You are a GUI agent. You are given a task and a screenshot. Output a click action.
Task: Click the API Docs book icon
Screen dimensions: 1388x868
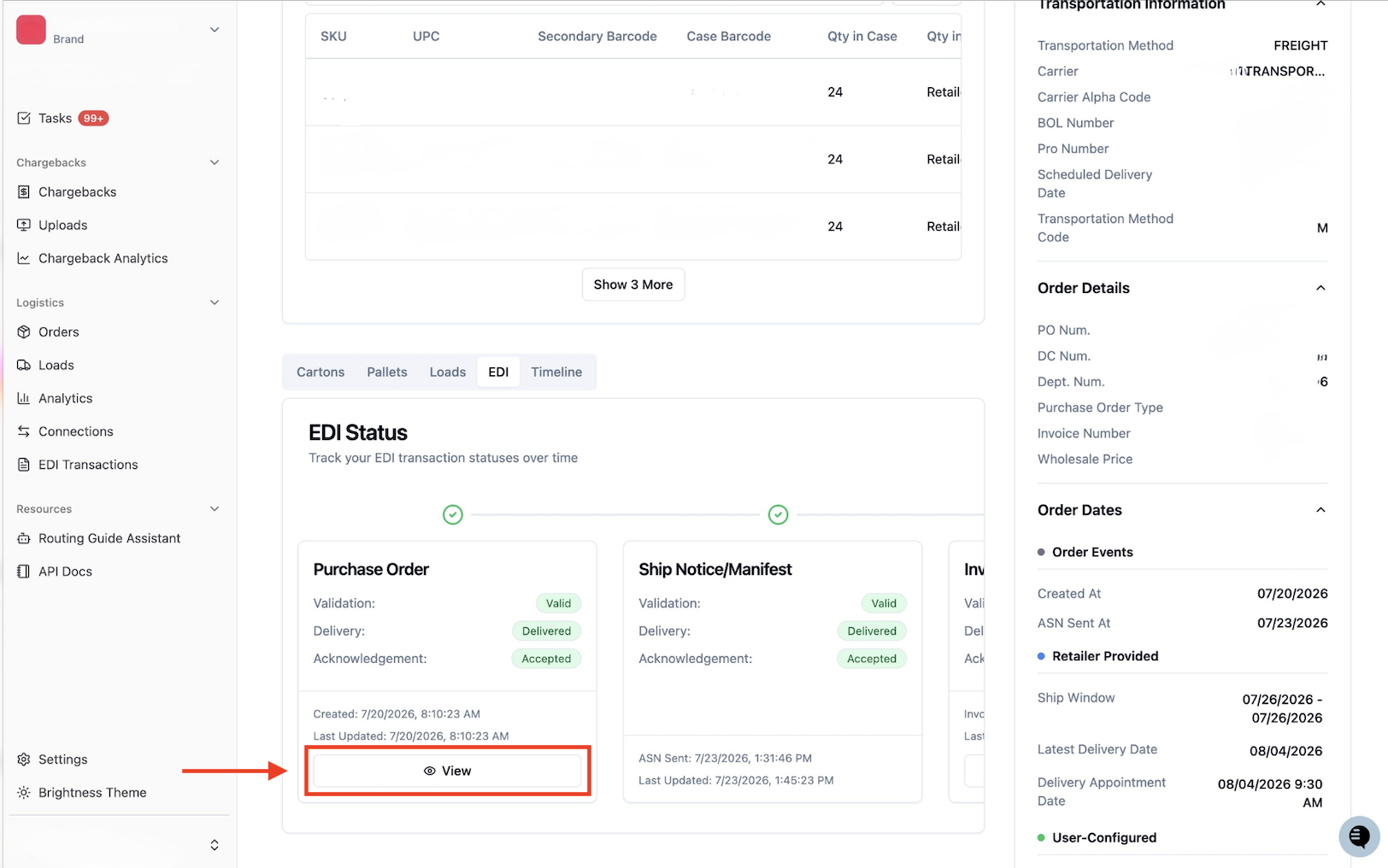tap(24, 572)
